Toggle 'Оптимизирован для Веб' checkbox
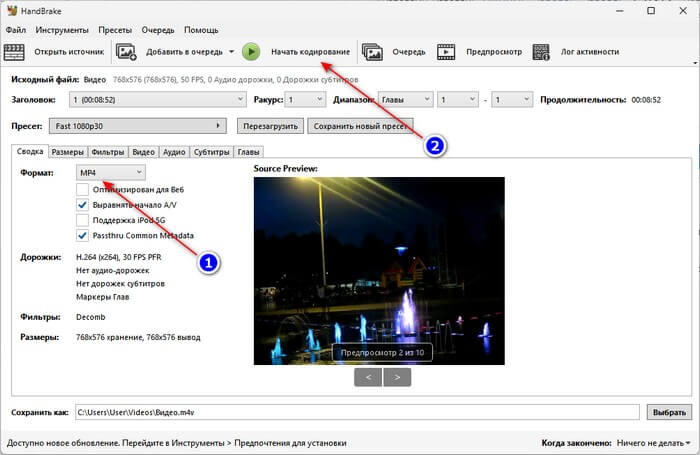The width and height of the screenshot is (700, 455). (x=82, y=189)
